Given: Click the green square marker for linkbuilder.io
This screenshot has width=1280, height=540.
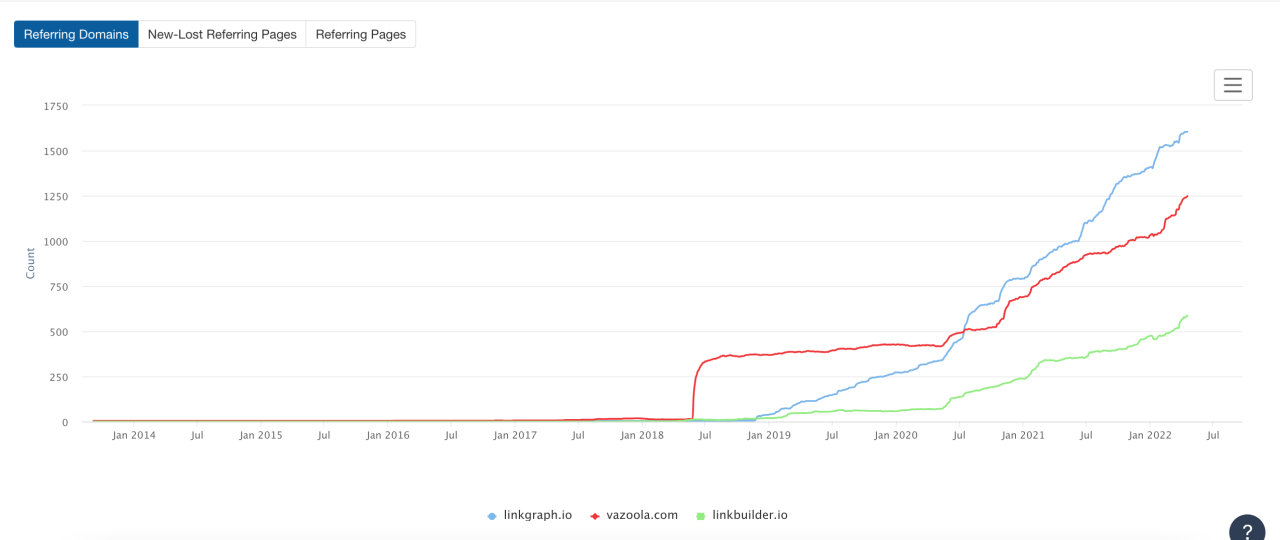Looking at the screenshot, I should coord(701,516).
